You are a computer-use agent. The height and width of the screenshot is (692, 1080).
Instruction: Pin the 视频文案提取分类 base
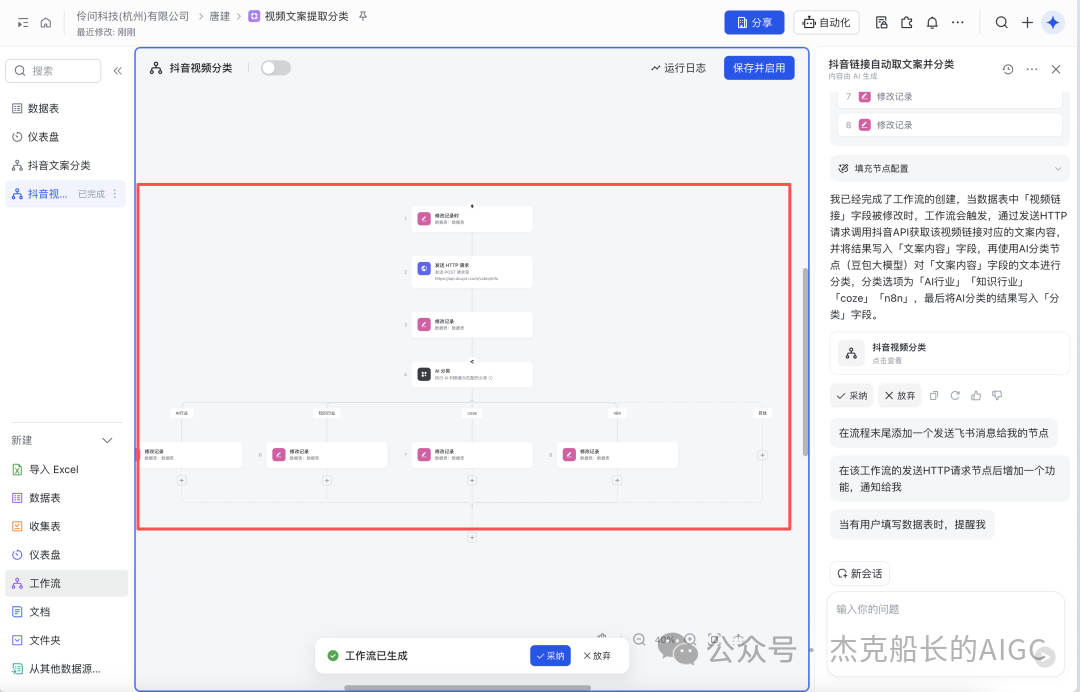pos(363,16)
